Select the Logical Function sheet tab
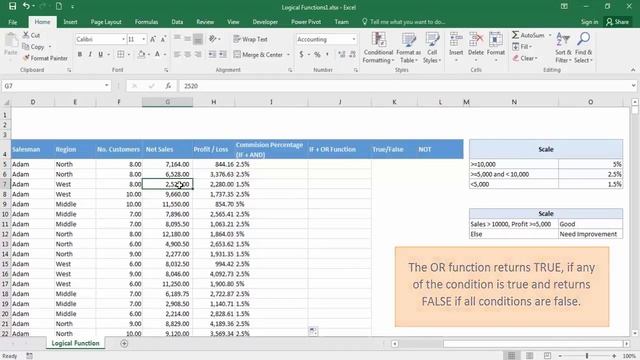 click(x=76, y=343)
